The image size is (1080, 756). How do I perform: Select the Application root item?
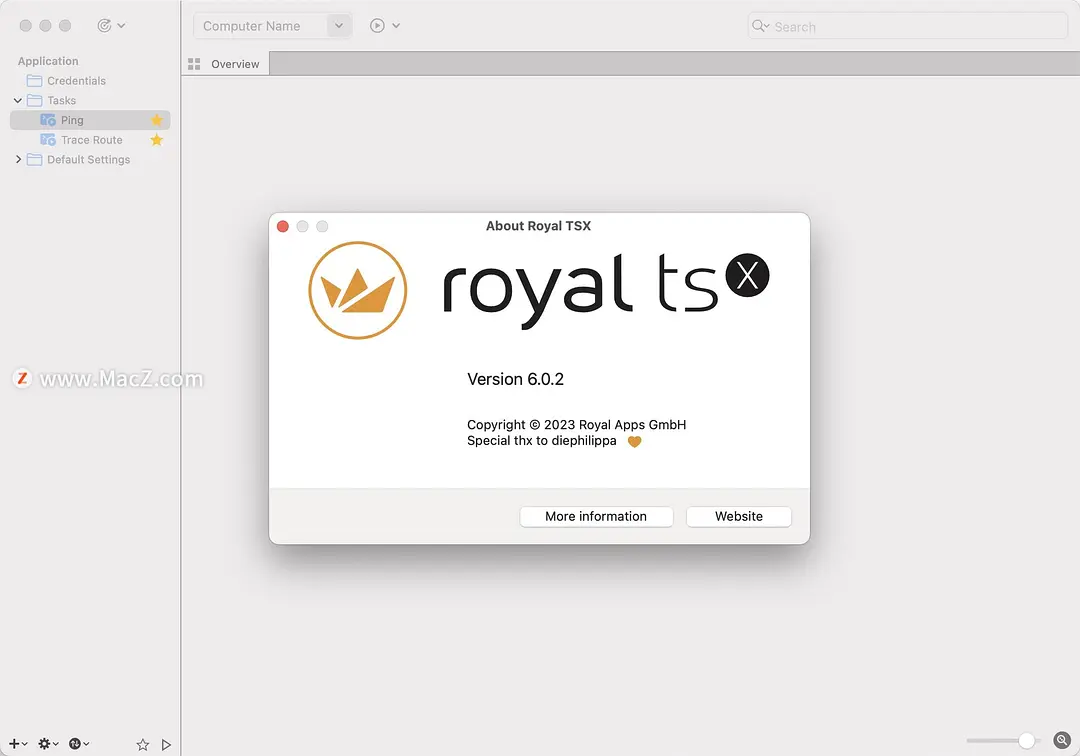[48, 61]
